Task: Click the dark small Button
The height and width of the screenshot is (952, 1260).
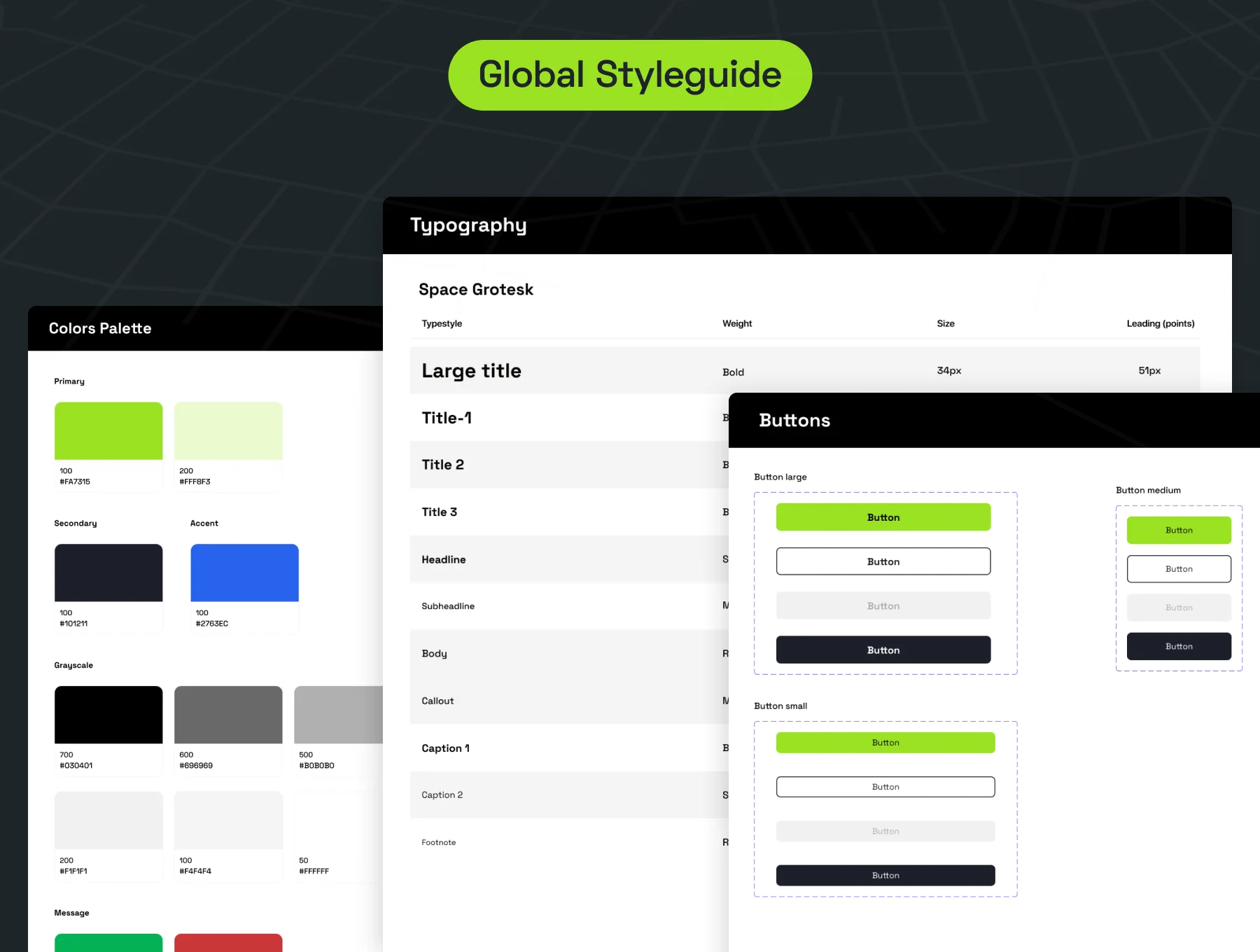Action: tap(885, 875)
